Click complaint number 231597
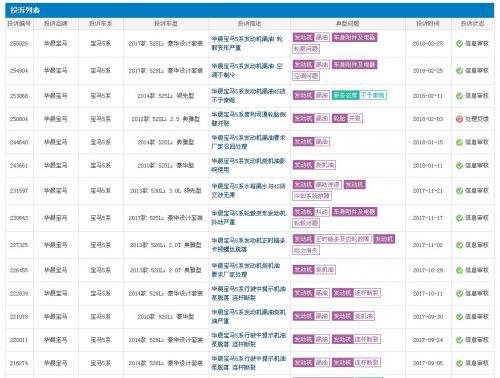This screenshot has height=378, width=500. (x=19, y=191)
